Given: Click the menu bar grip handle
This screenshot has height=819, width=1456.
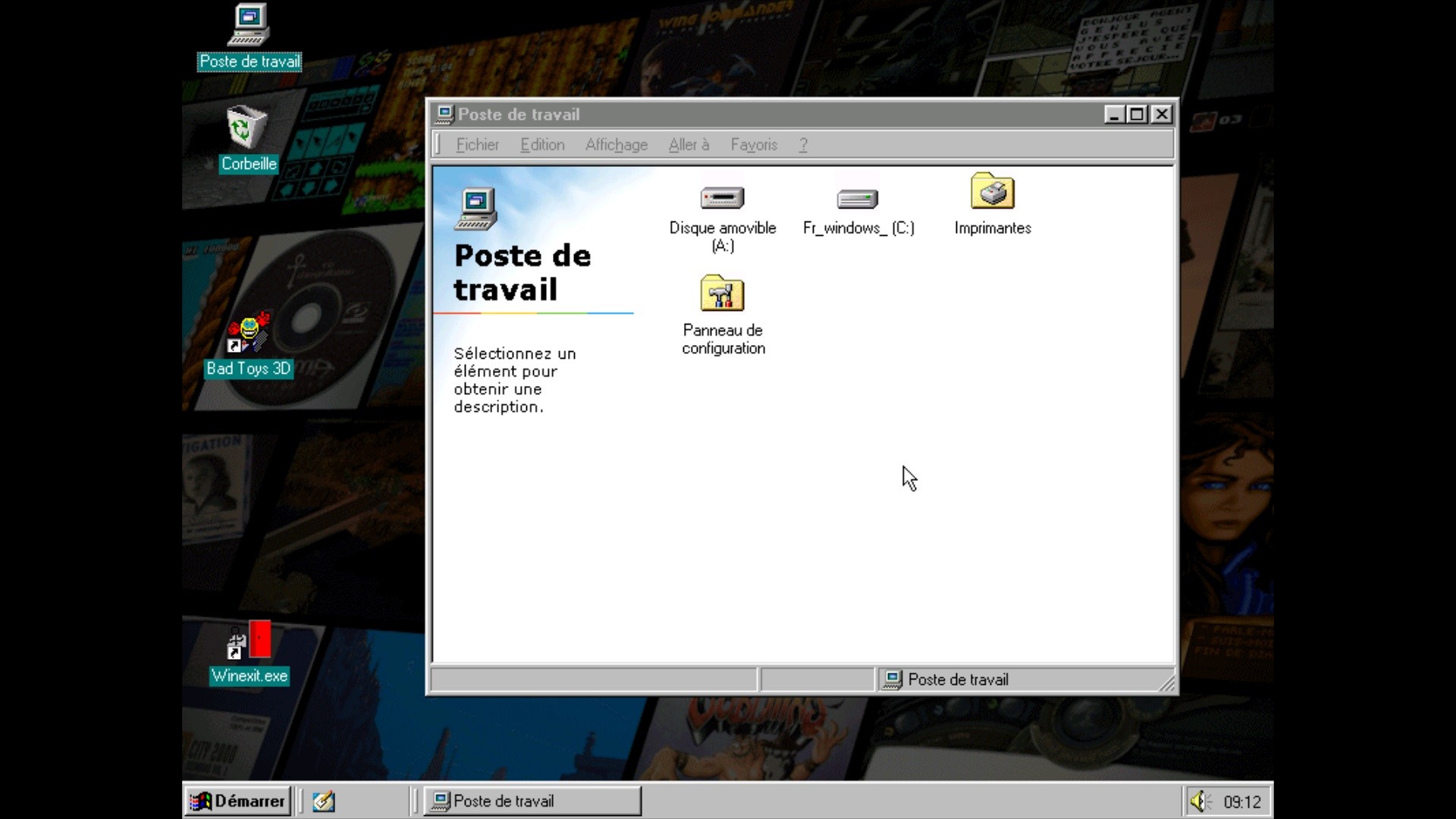Looking at the screenshot, I should (x=438, y=145).
